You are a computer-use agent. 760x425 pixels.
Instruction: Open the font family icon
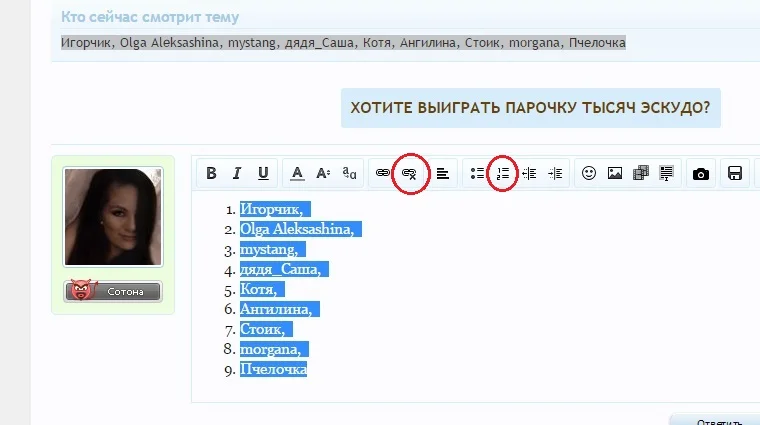(x=349, y=173)
